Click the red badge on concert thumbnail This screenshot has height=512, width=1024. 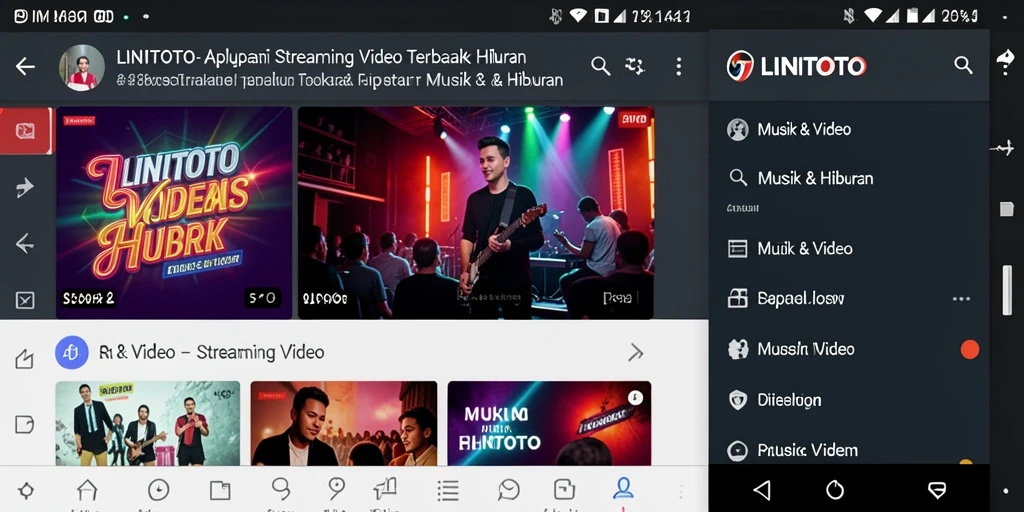[x=633, y=120]
